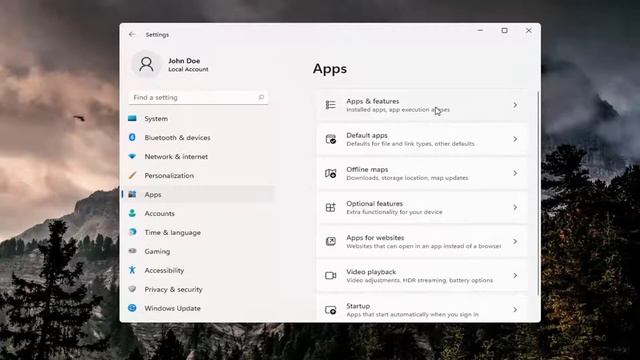Go to Privacy & security
640x360 pixels.
tap(198, 289)
